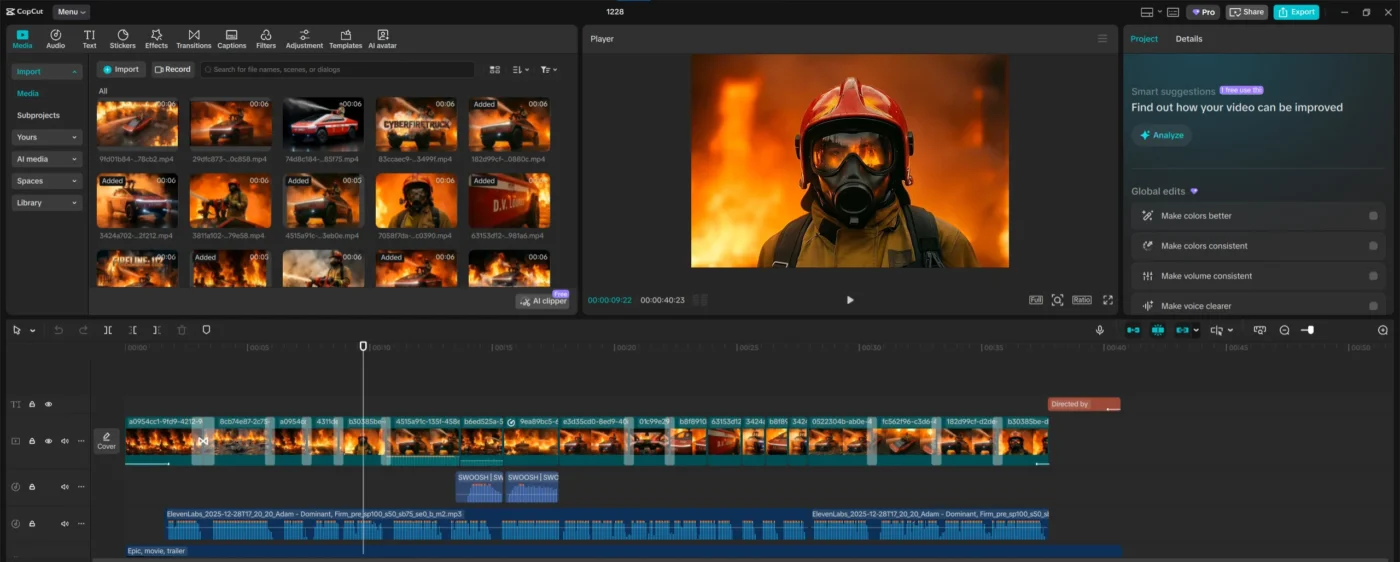Expand the Library section in sidebar
Image resolution: width=1400 pixels, height=562 pixels.
[x=46, y=203]
